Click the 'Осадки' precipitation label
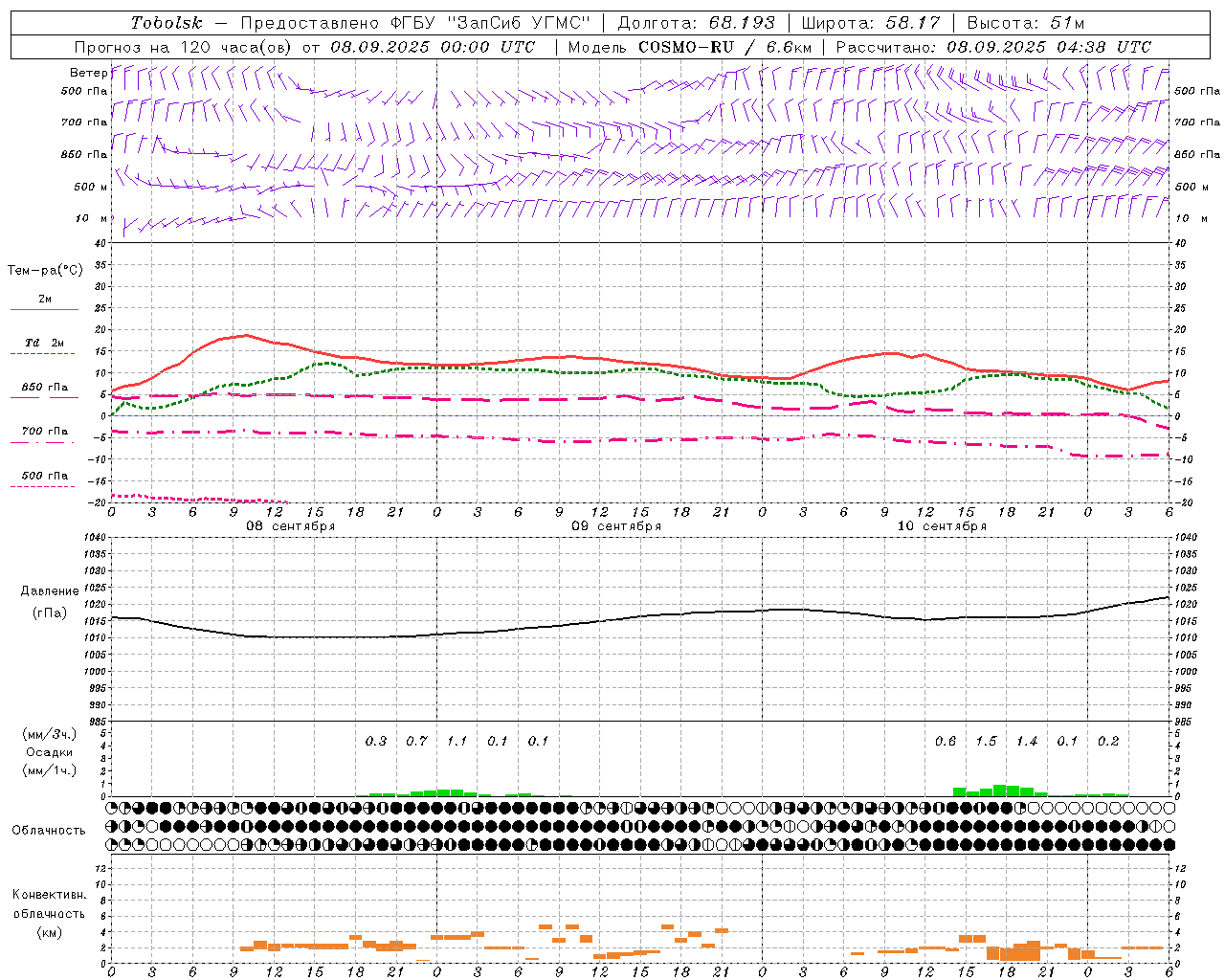Image resolution: width=1225 pixels, height=980 pixels. point(49,752)
